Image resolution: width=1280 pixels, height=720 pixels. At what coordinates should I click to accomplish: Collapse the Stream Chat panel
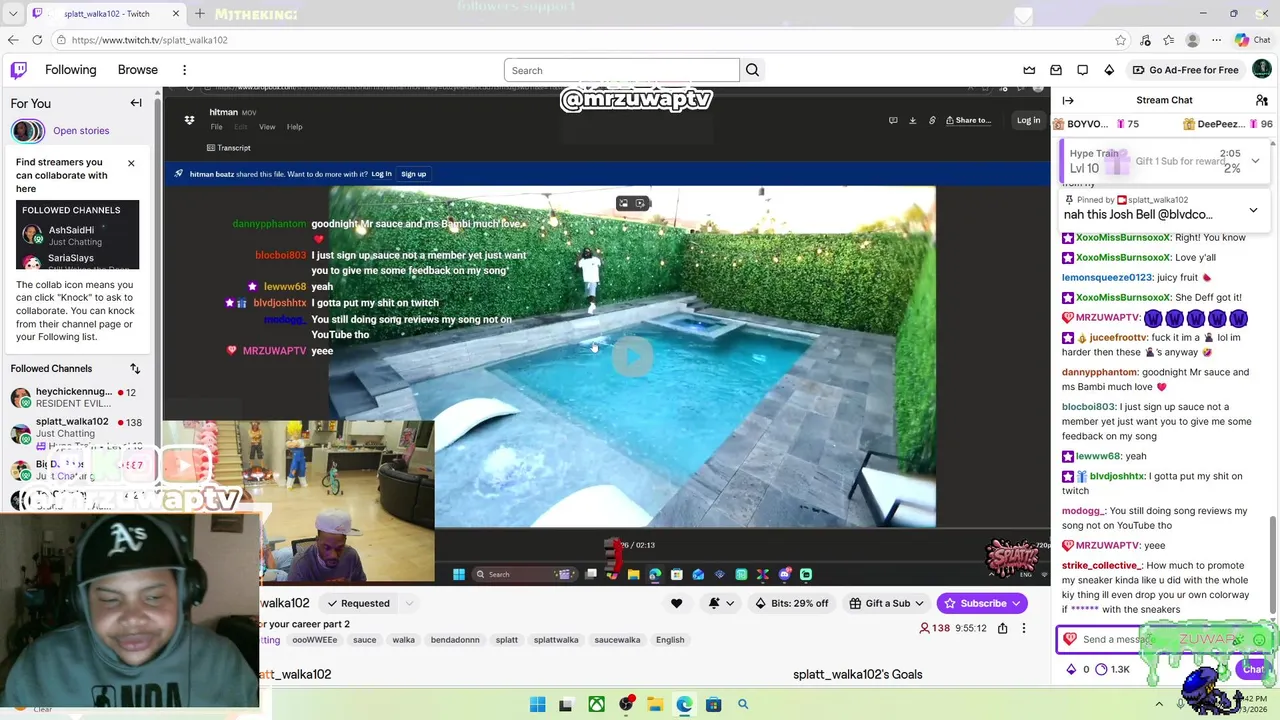click(x=1068, y=100)
